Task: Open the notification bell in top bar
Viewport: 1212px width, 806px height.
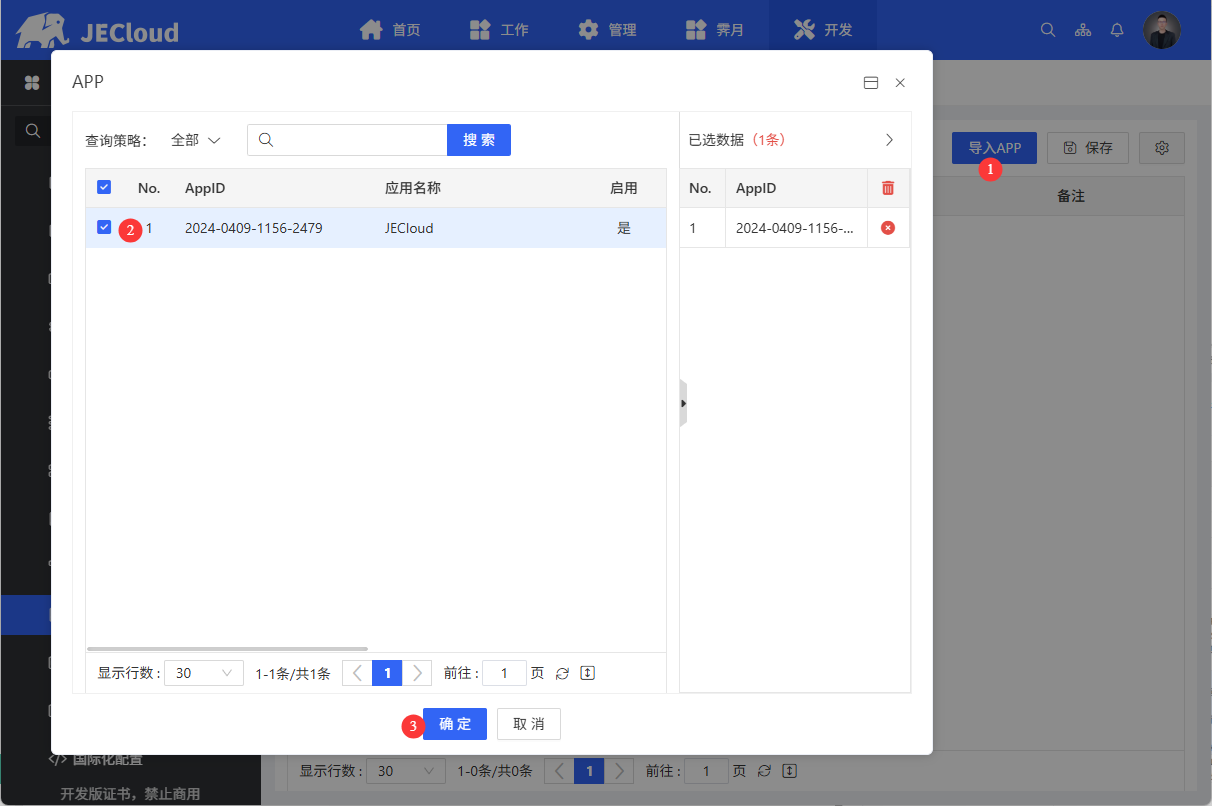Action: click(1117, 30)
